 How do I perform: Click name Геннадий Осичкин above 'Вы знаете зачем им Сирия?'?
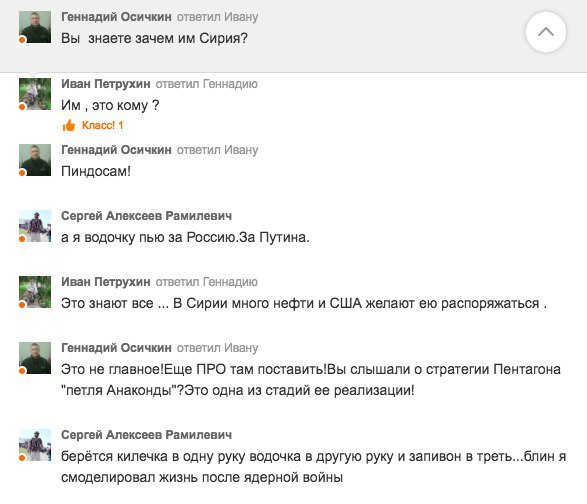[116, 17]
